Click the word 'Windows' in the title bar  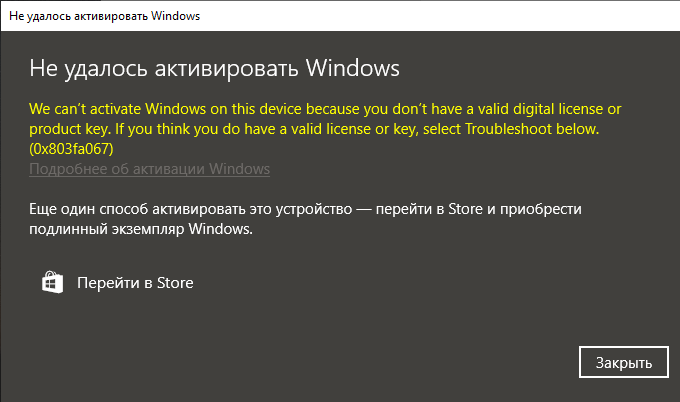(175, 16)
